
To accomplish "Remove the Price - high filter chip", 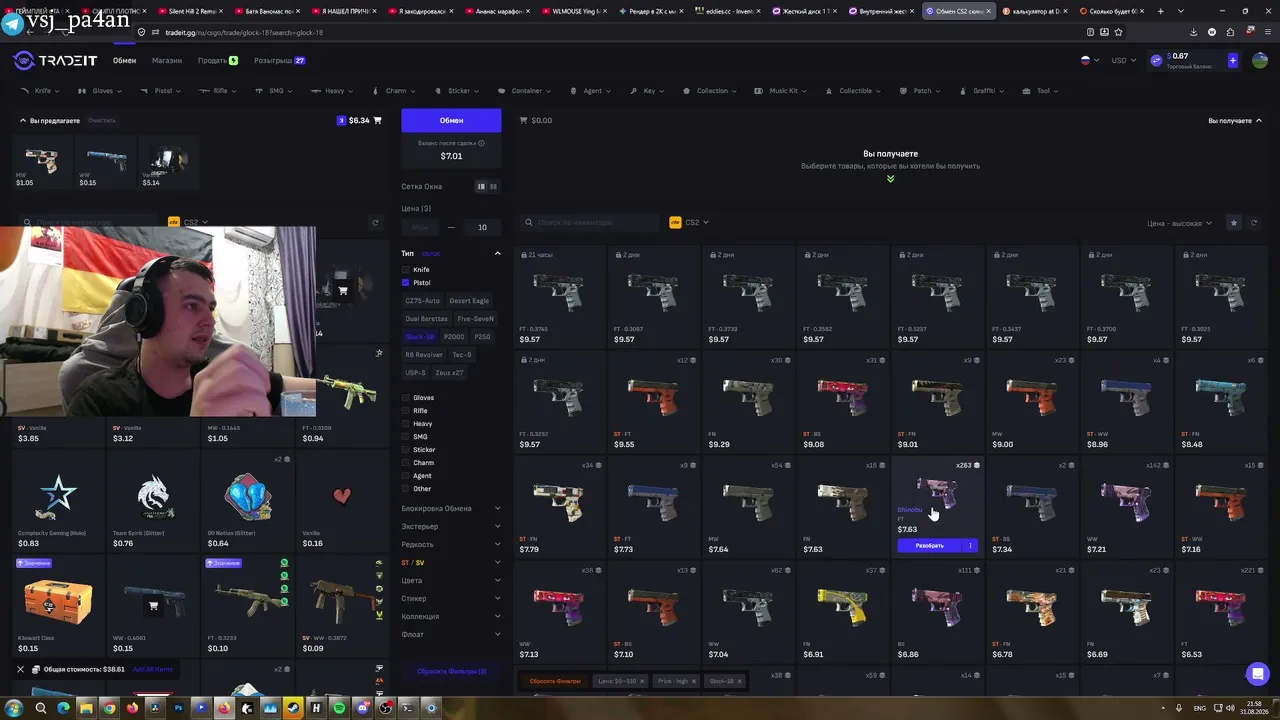I will (694, 681).
